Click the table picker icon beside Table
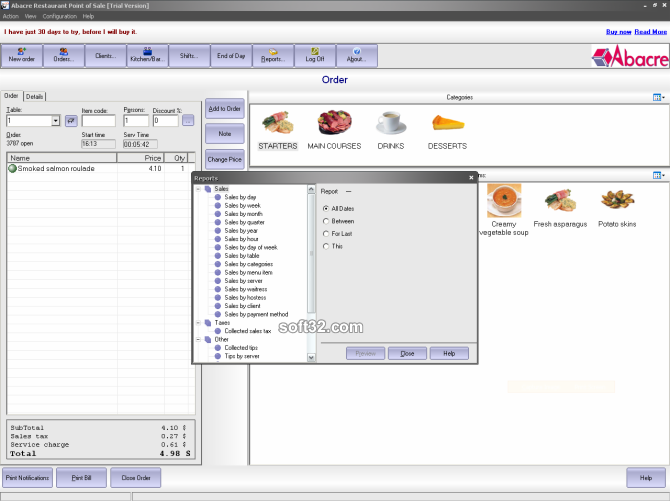The width and height of the screenshot is (670, 501). pyautogui.click(x=71, y=121)
